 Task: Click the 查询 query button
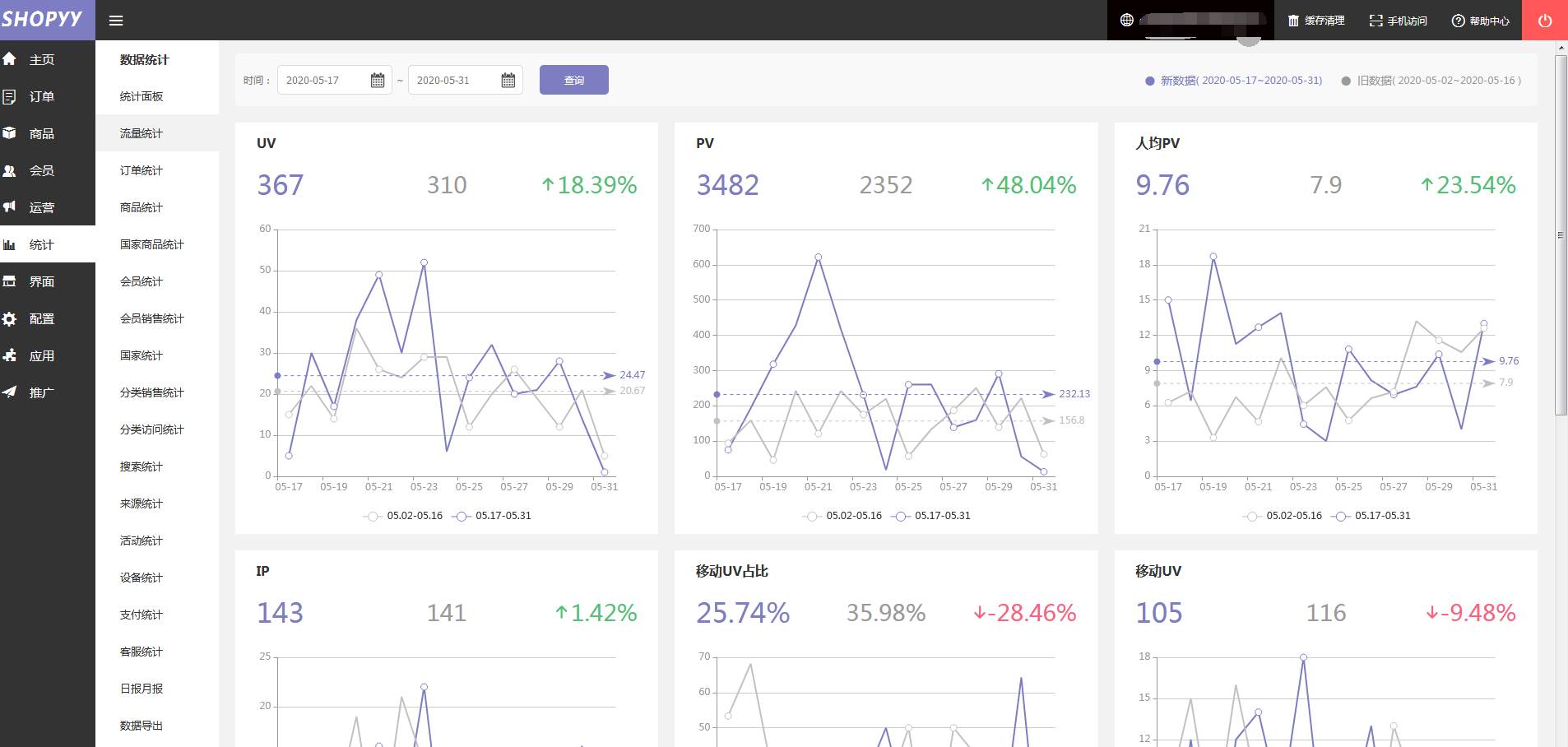(574, 80)
